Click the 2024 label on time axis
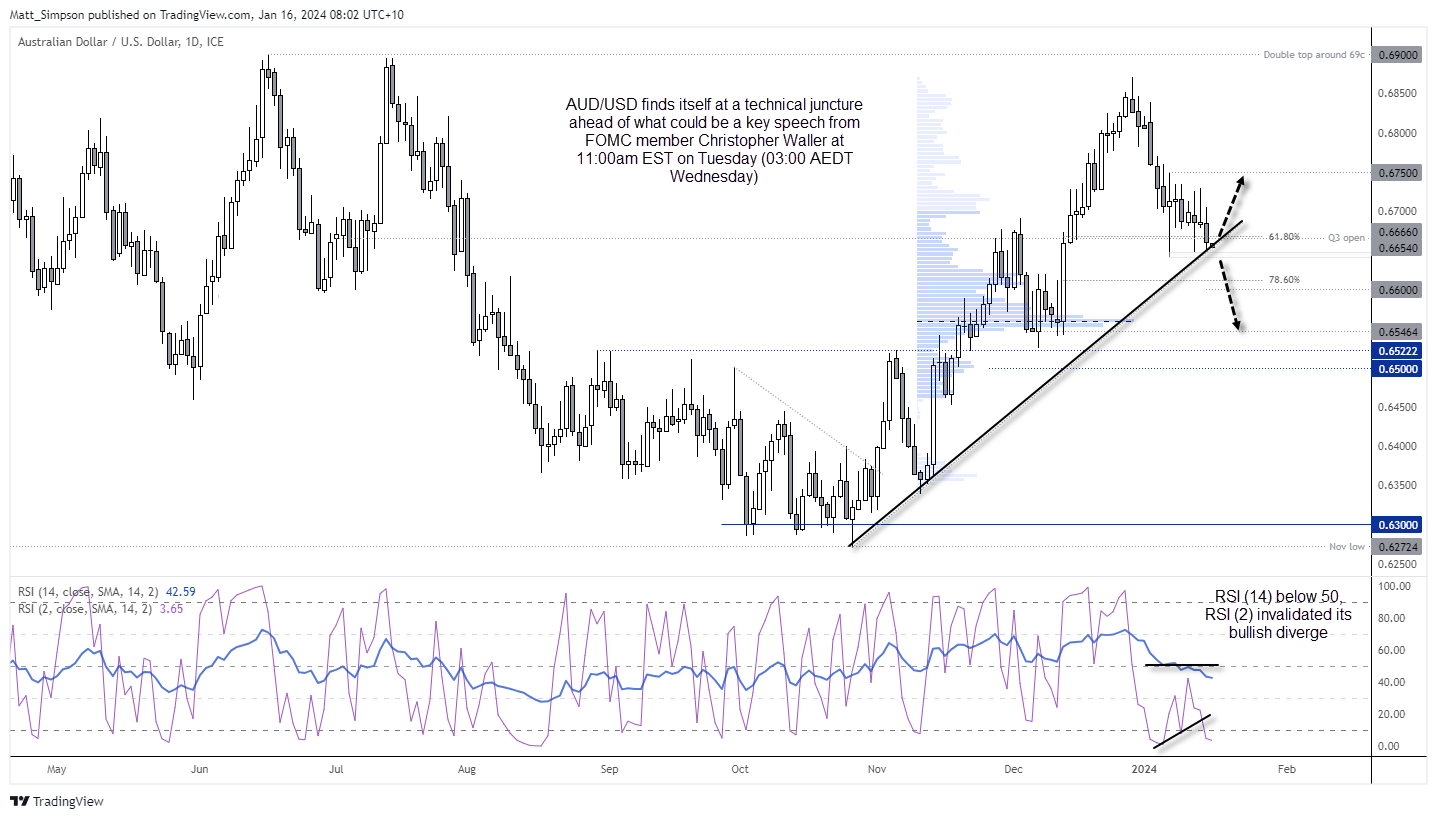 (1143, 770)
